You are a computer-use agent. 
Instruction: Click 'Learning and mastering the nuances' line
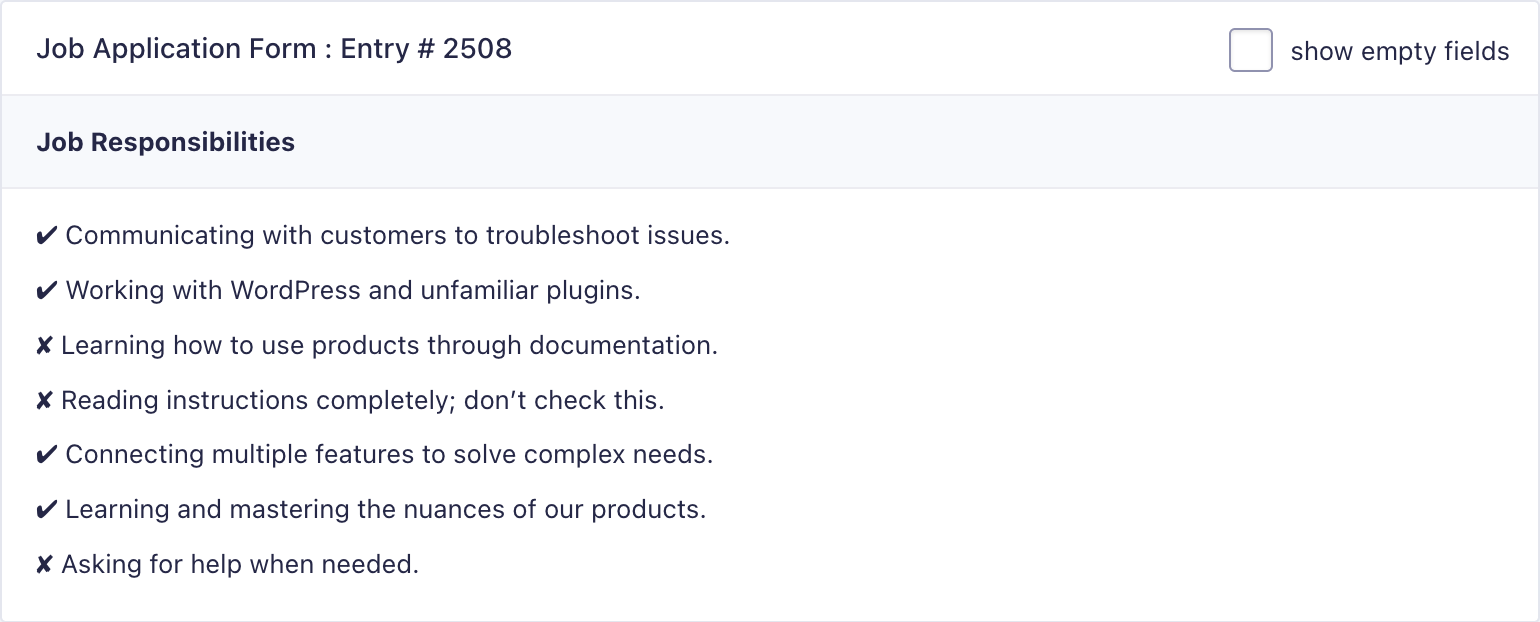(386, 510)
